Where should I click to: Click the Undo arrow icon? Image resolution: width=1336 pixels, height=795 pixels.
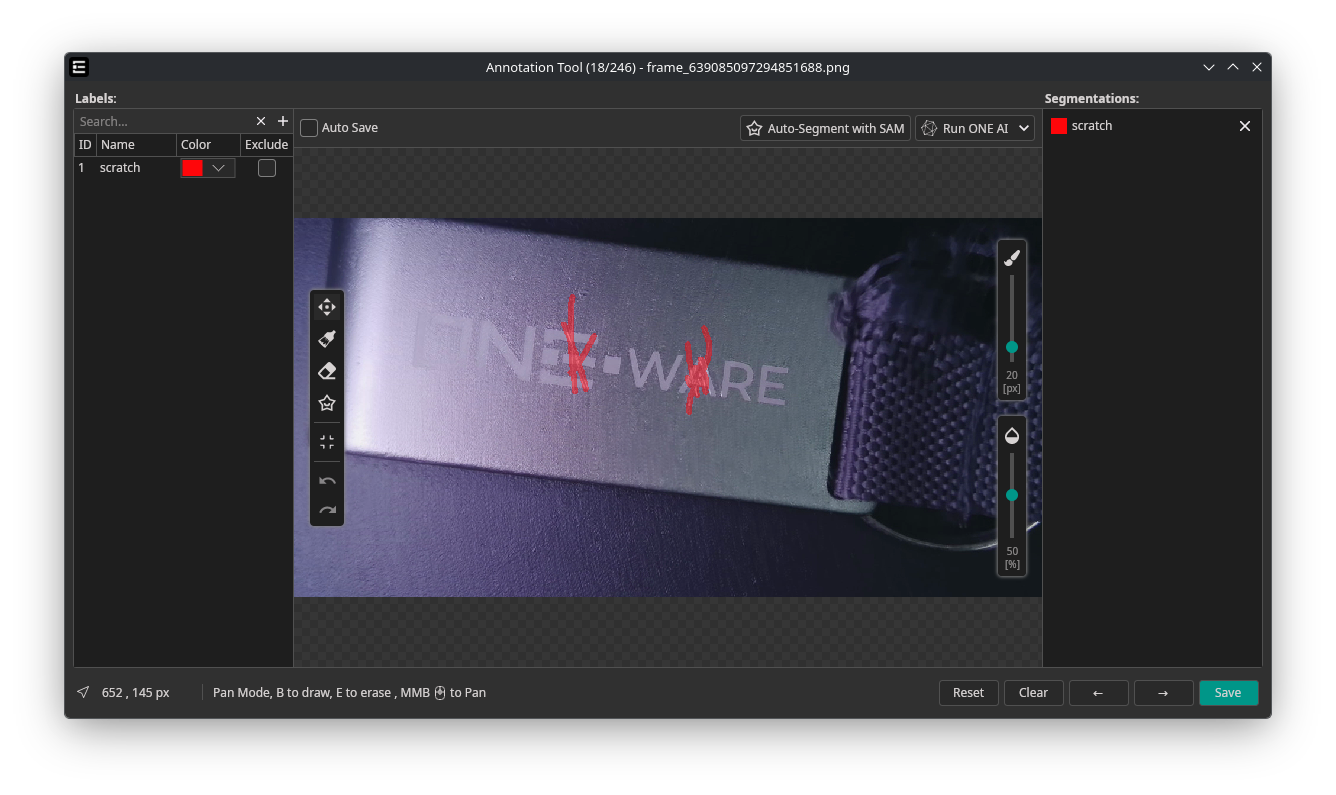point(327,480)
